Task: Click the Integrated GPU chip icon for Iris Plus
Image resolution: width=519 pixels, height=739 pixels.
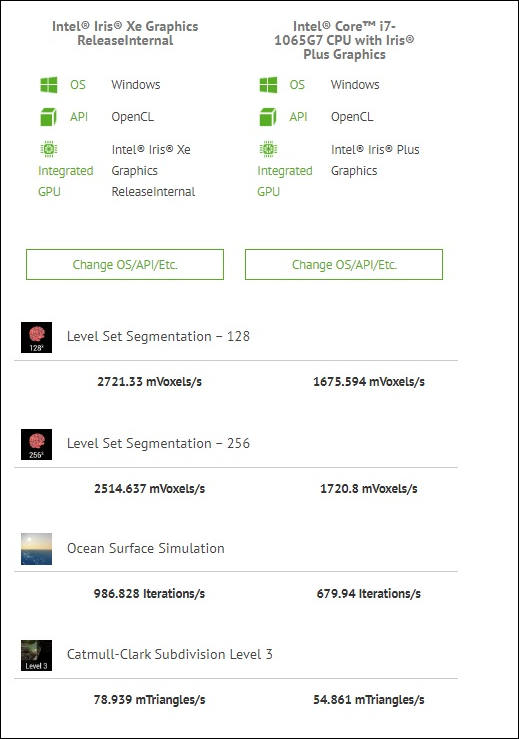Action: click(x=268, y=149)
